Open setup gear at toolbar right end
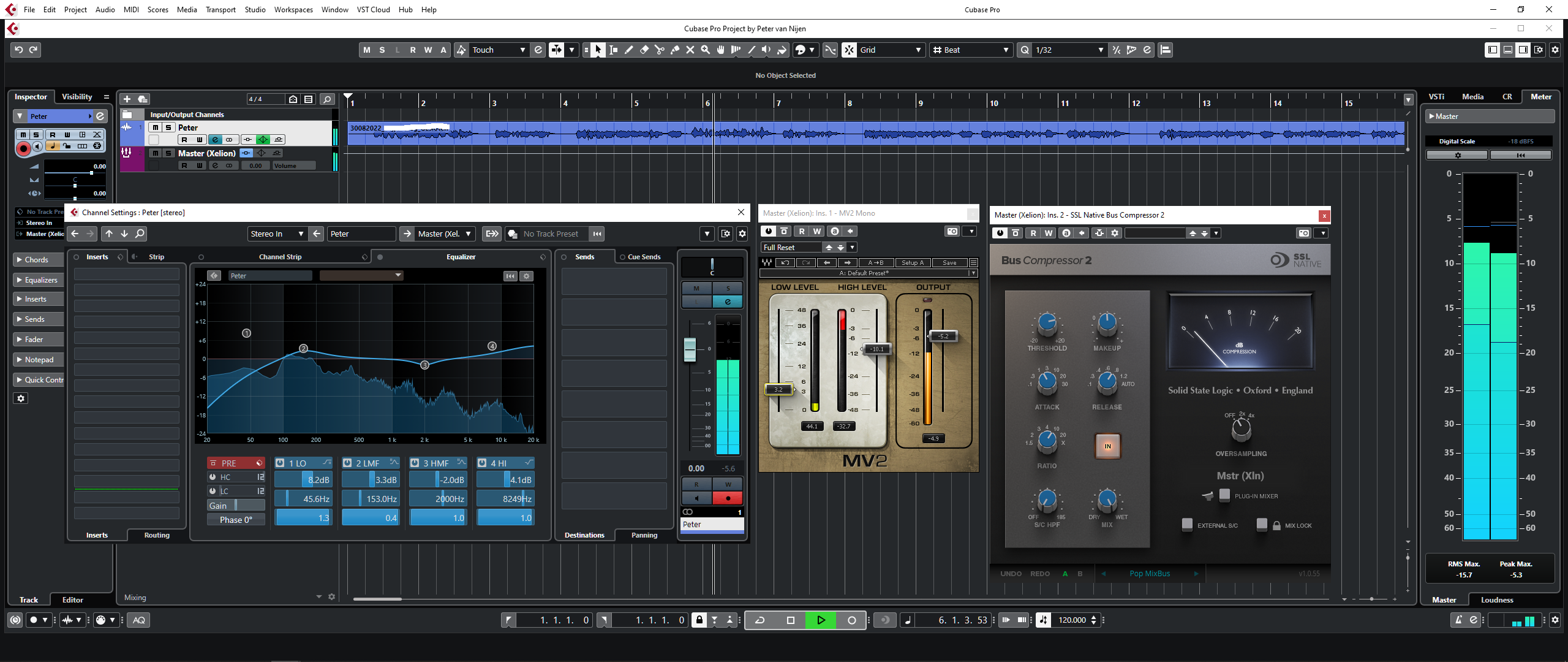Viewport: 1568px width, 662px height. tap(1555, 50)
